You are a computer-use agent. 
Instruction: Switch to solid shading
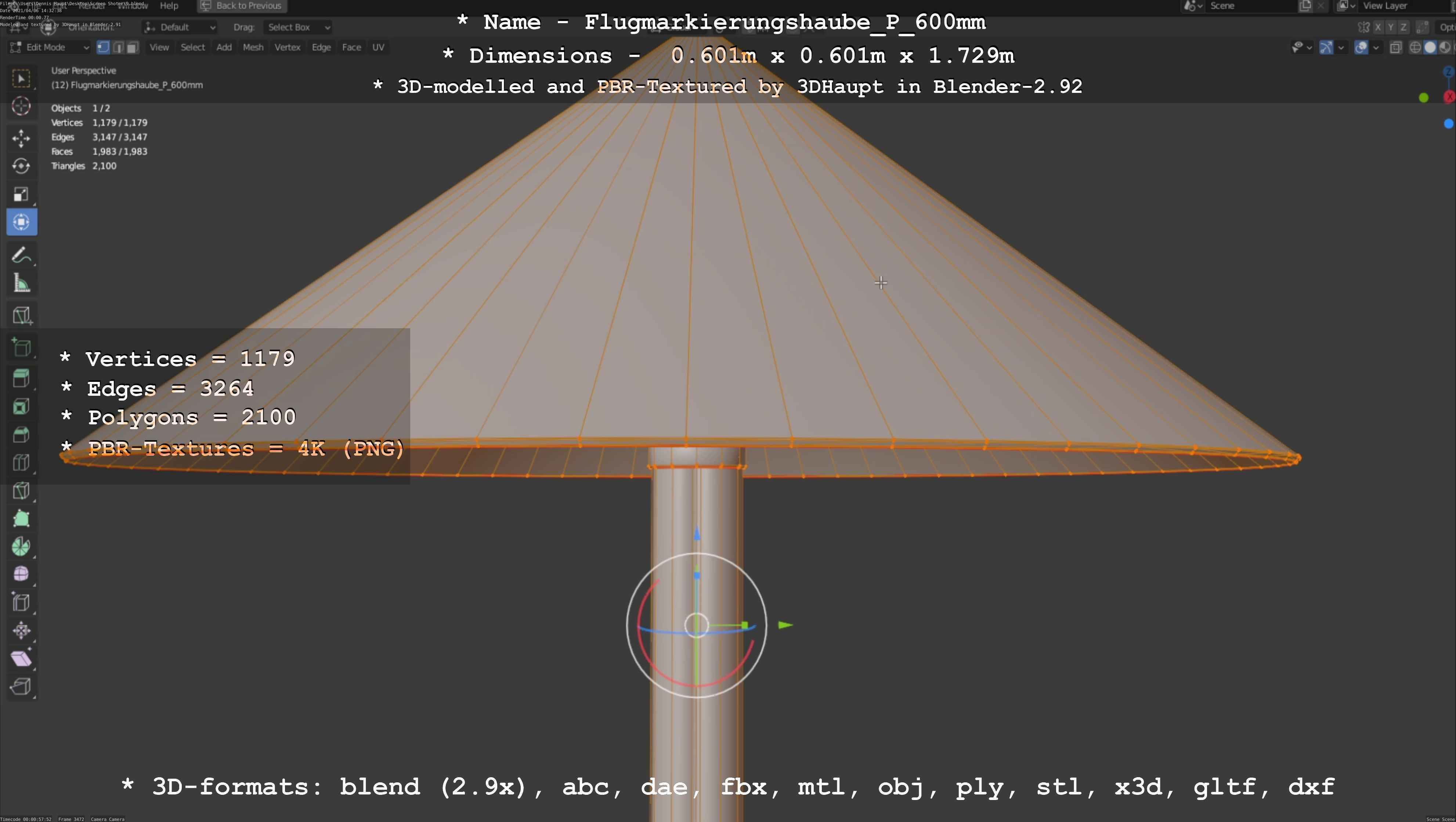(1430, 47)
